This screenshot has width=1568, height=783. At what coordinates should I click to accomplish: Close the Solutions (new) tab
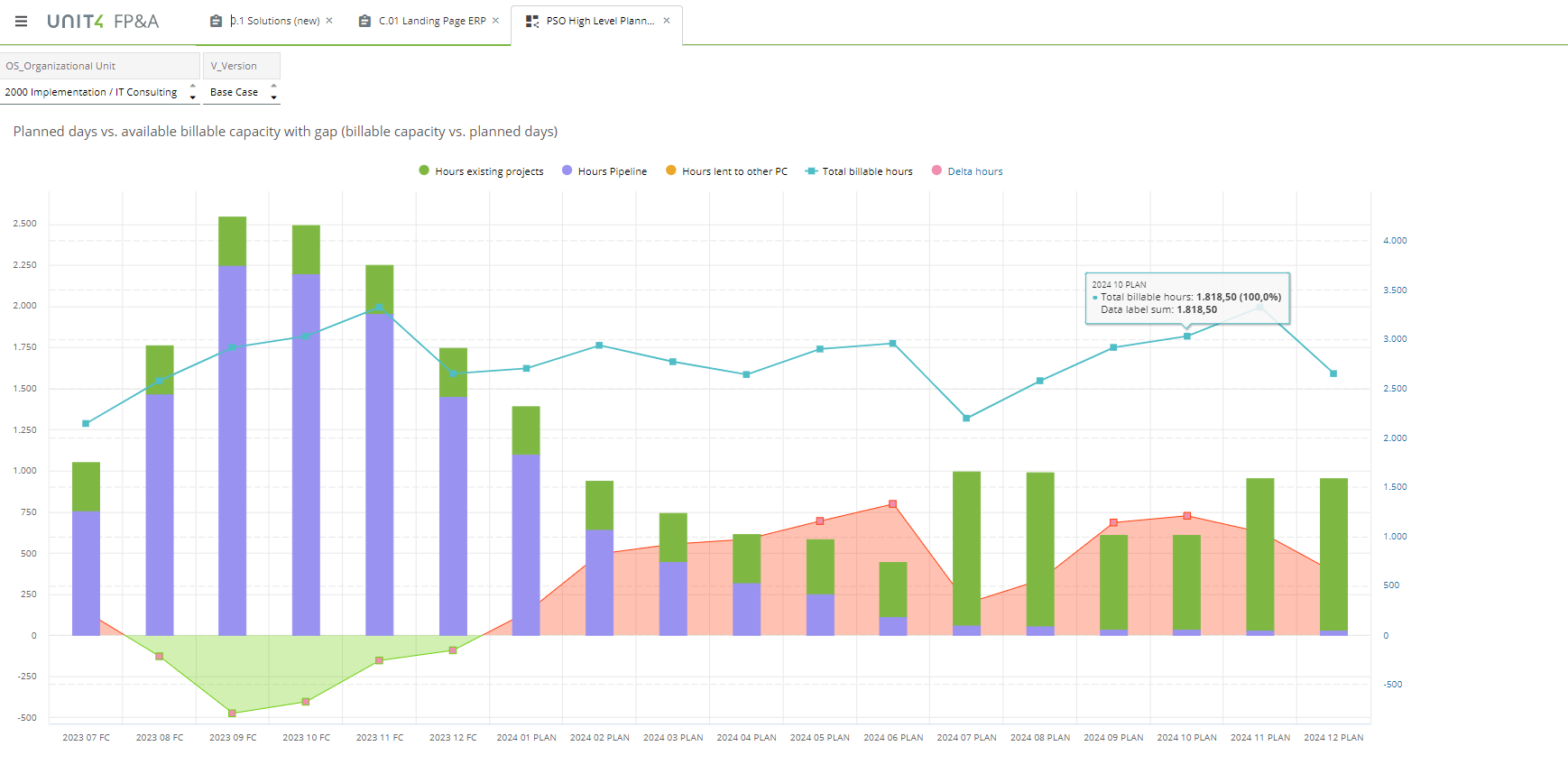point(329,21)
